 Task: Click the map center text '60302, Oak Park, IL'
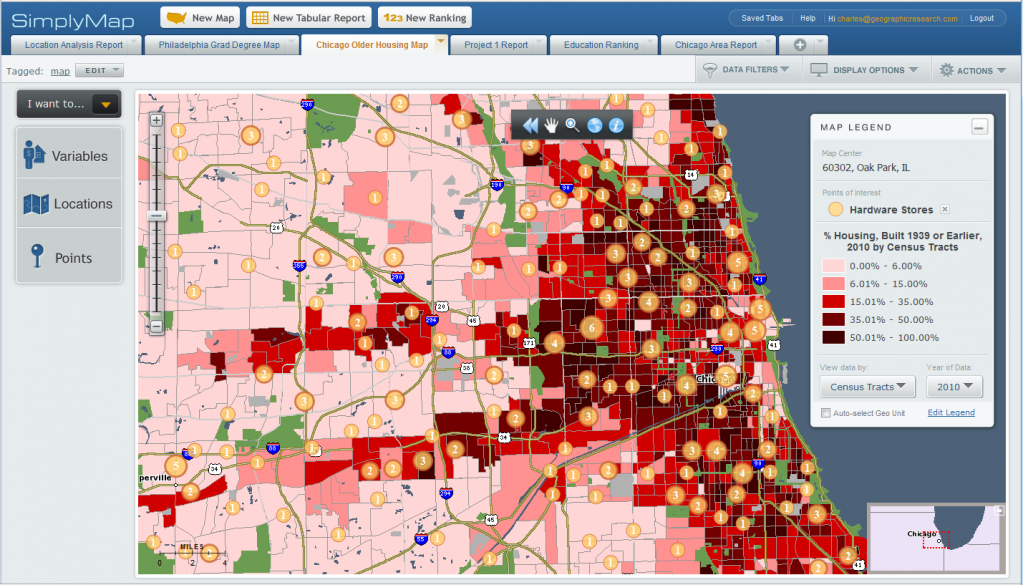pyautogui.click(x=865, y=168)
